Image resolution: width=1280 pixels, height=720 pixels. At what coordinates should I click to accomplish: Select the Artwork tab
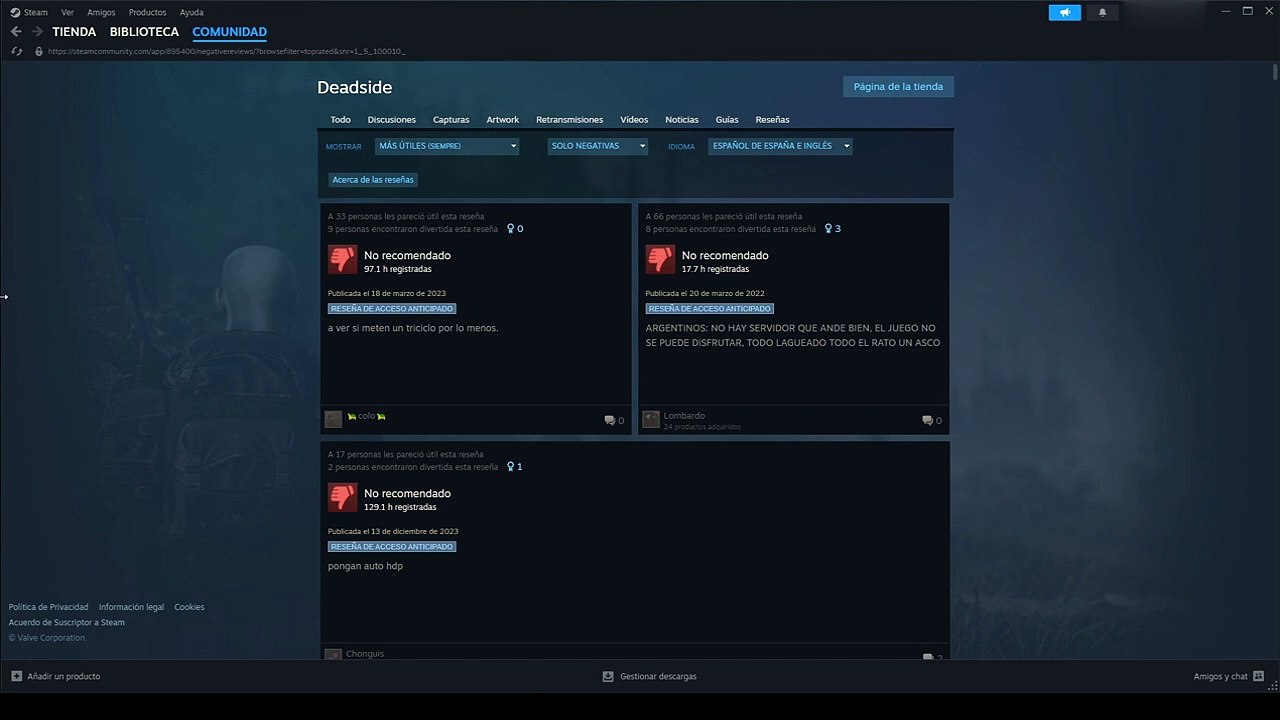click(x=503, y=119)
